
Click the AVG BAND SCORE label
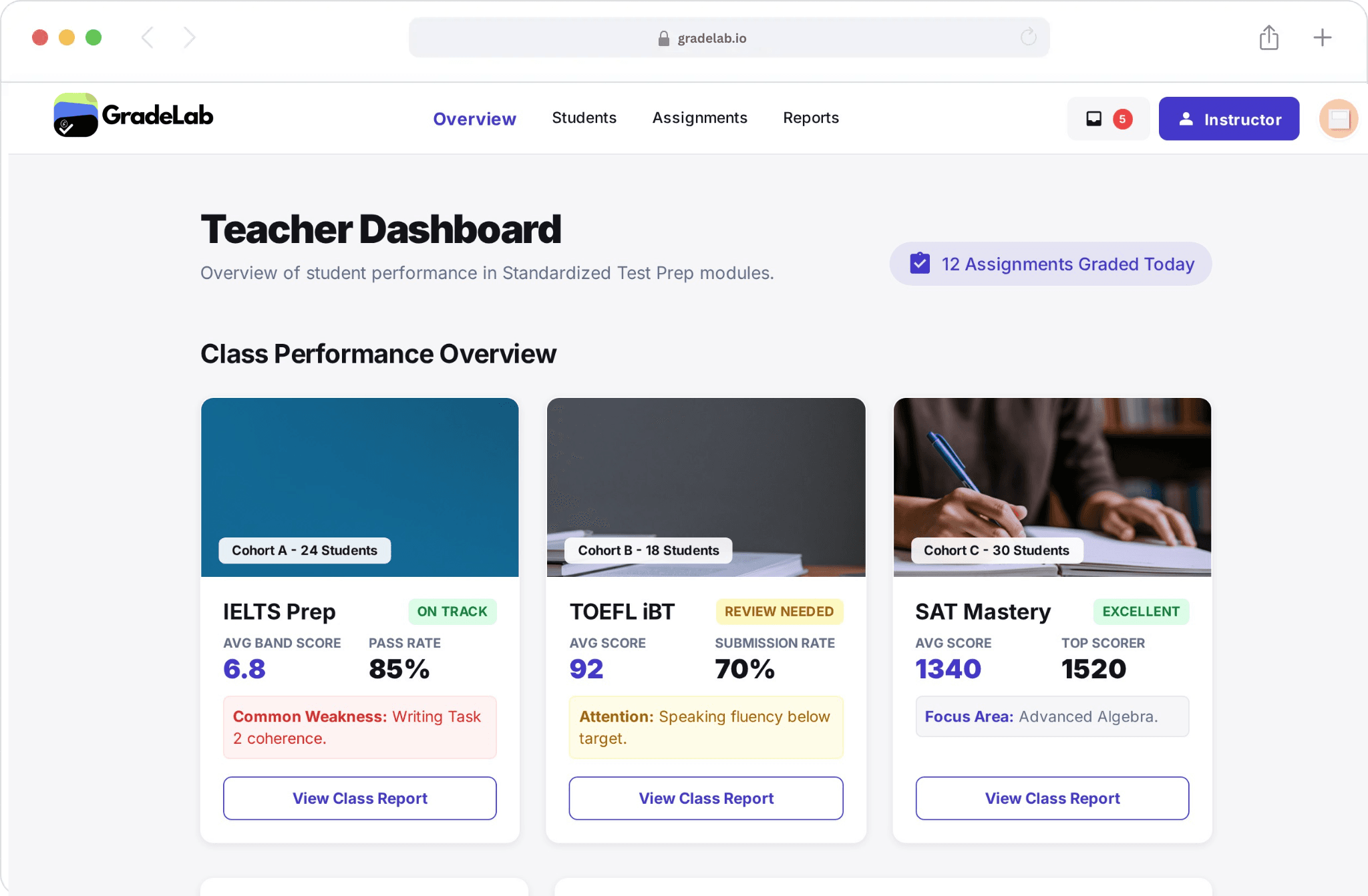pyautogui.click(x=282, y=643)
